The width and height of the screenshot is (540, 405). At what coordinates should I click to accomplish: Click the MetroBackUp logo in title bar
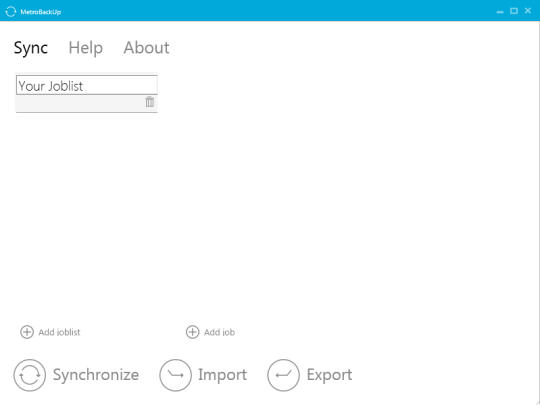[x=11, y=11]
